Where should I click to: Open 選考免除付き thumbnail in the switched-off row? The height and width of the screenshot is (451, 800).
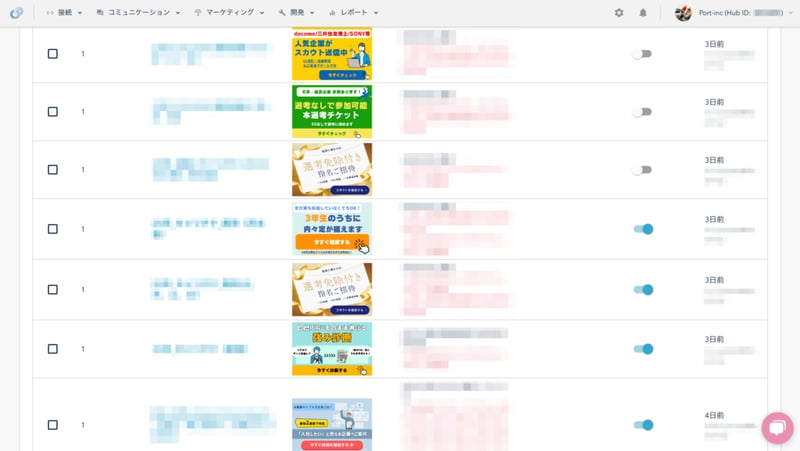tap(332, 169)
